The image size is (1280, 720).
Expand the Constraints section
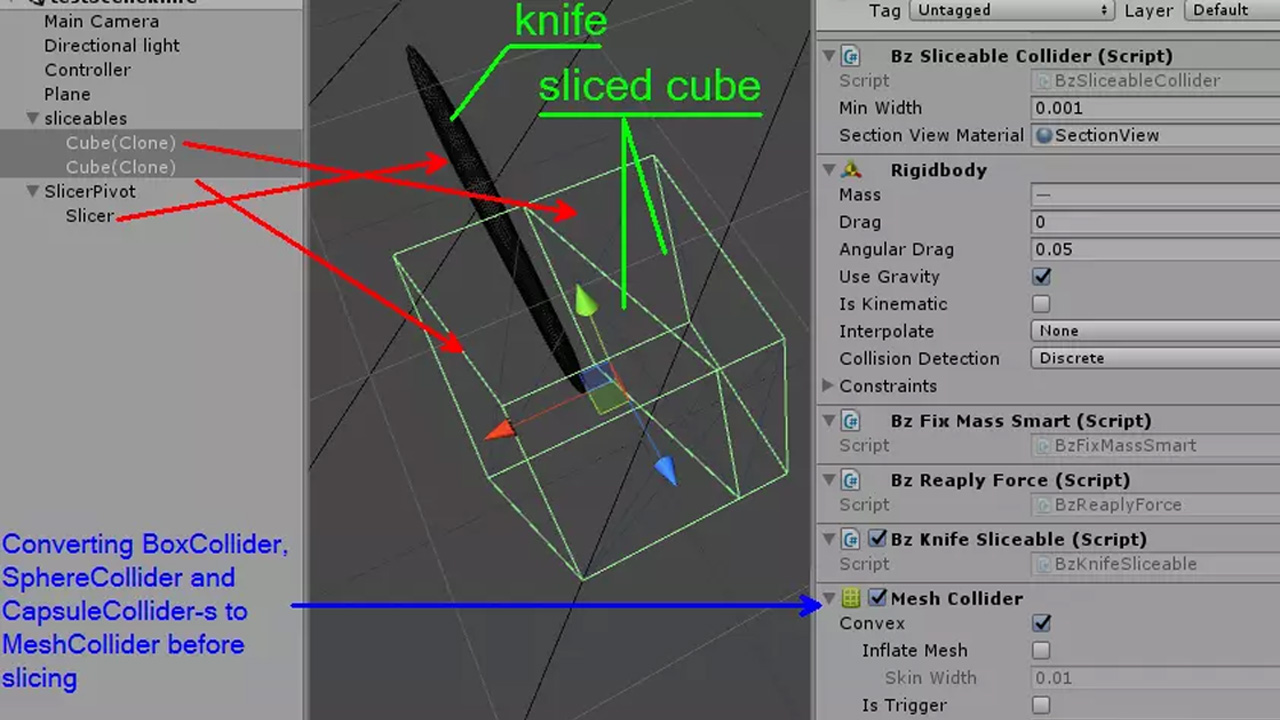click(x=828, y=386)
